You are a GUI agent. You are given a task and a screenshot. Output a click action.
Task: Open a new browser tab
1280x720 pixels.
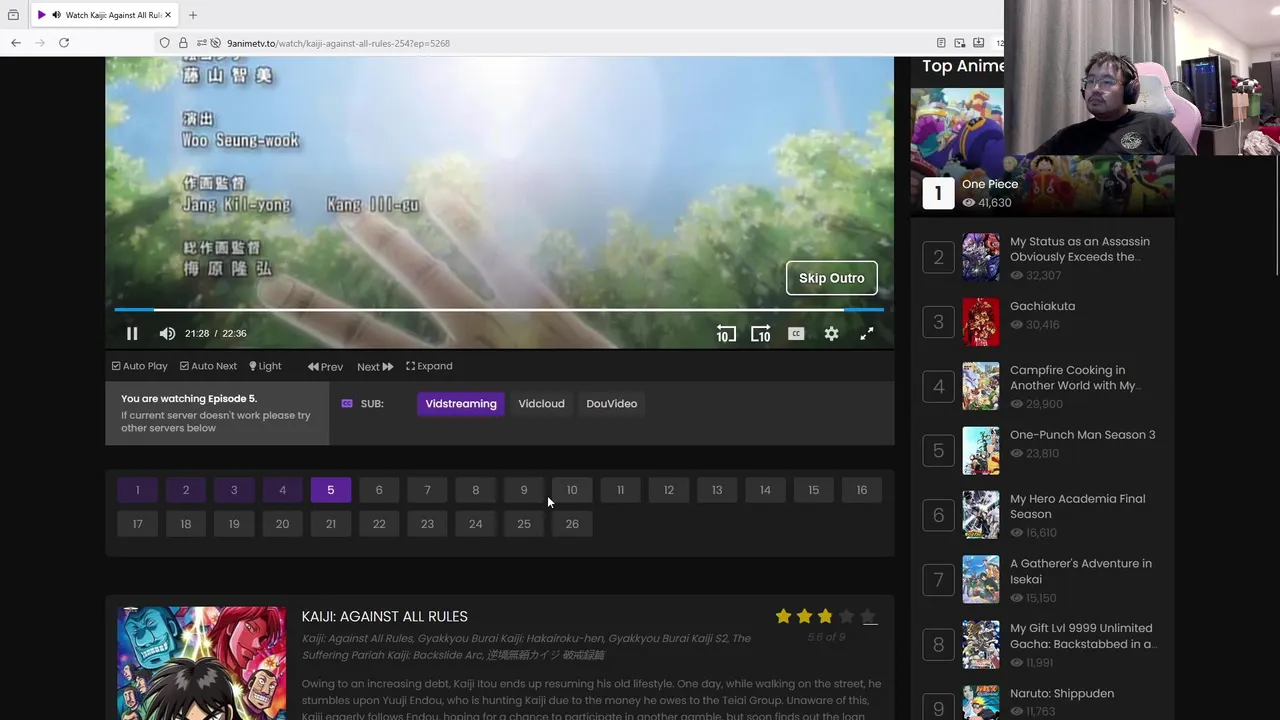[x=193, y=15]
